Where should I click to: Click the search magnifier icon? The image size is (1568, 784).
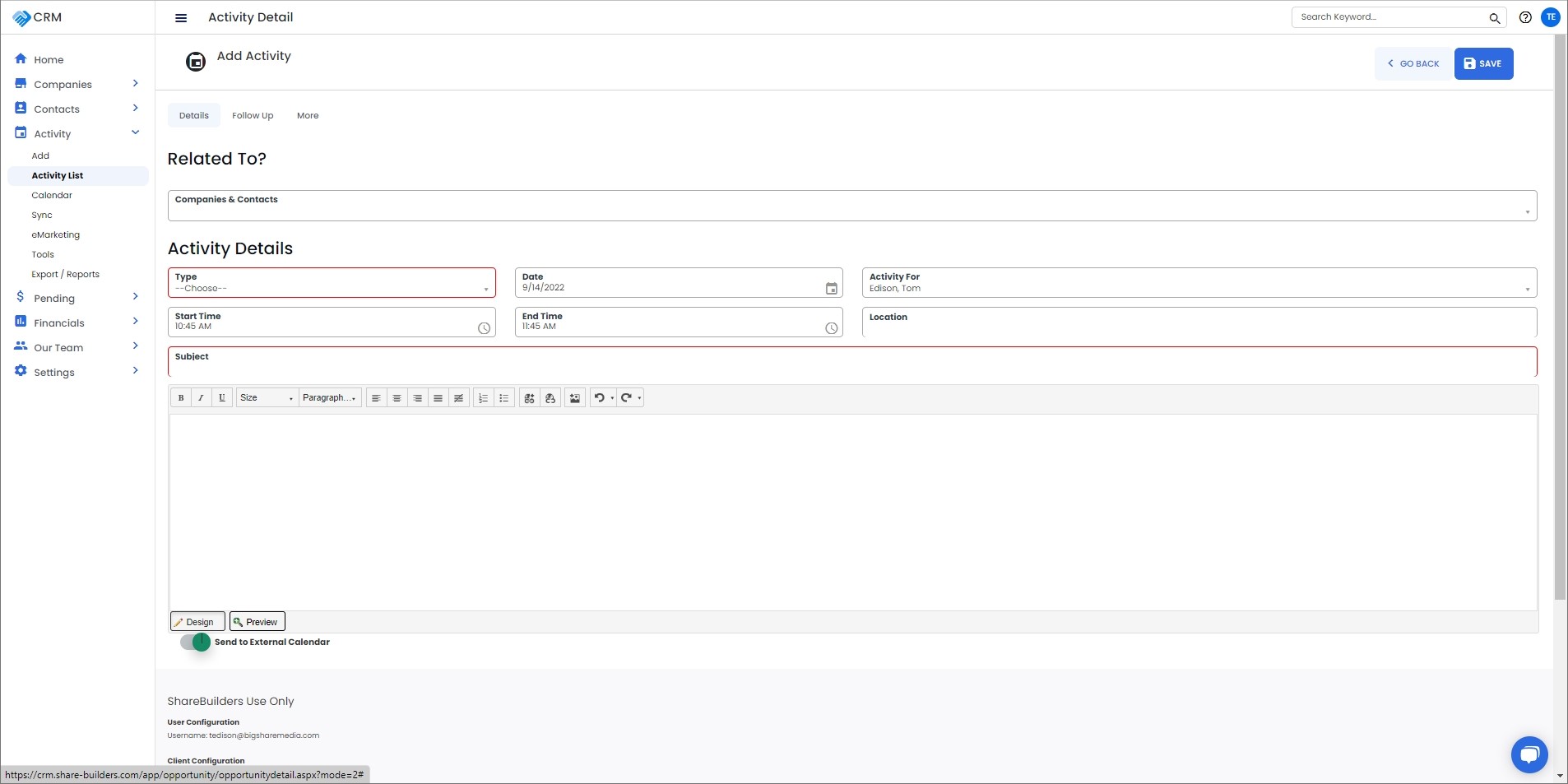pyautogui.click(x=1495, y=17)
